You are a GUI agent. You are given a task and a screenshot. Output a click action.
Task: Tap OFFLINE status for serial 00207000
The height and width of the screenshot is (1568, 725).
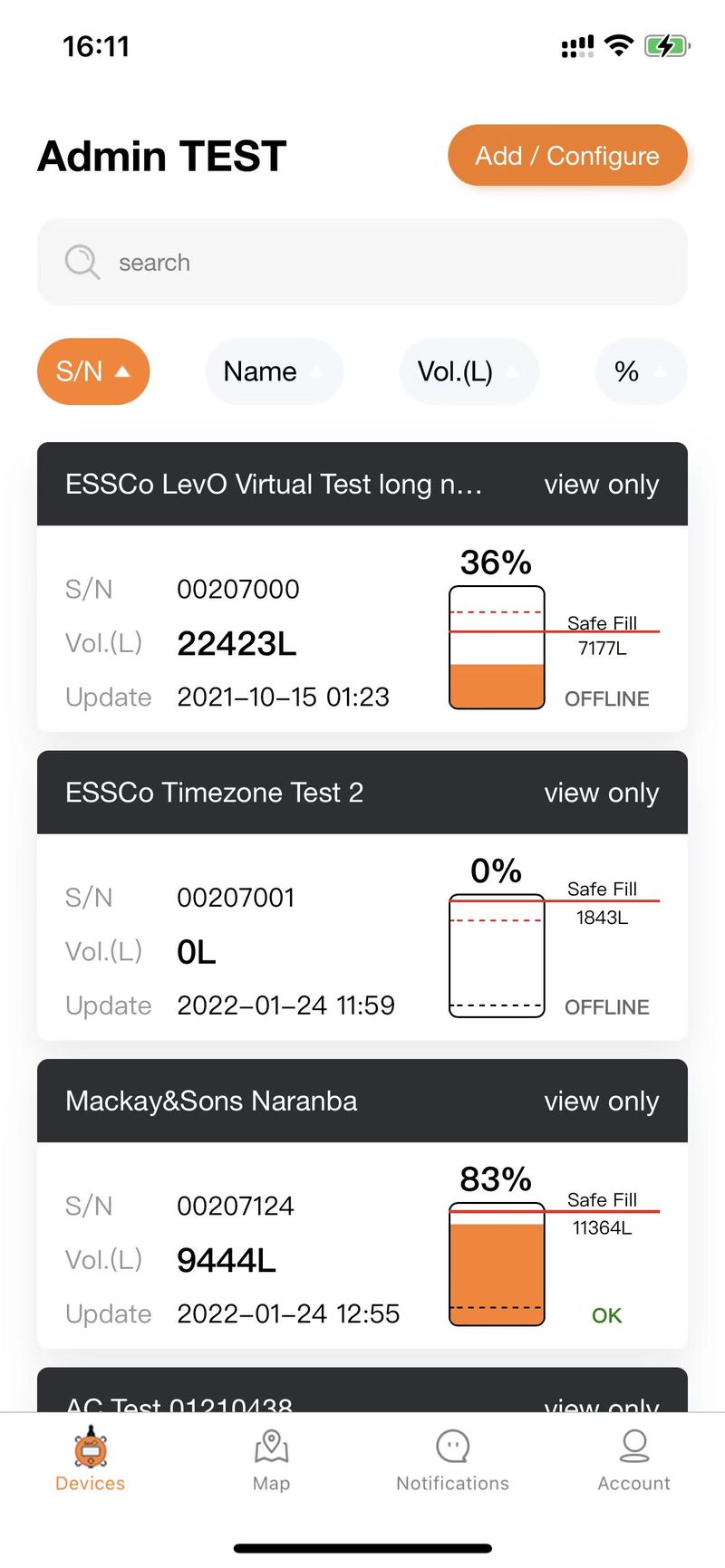click(606, 698)
